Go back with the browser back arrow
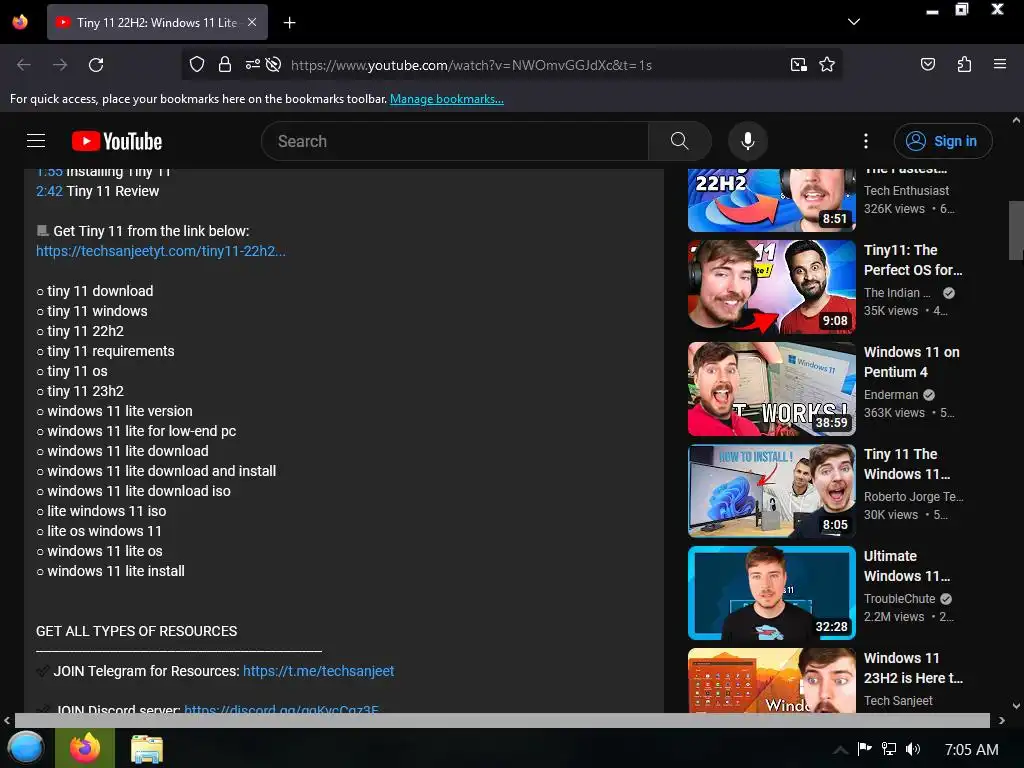1024x768 pixels. pyautogui.click(x=24, y=65)
